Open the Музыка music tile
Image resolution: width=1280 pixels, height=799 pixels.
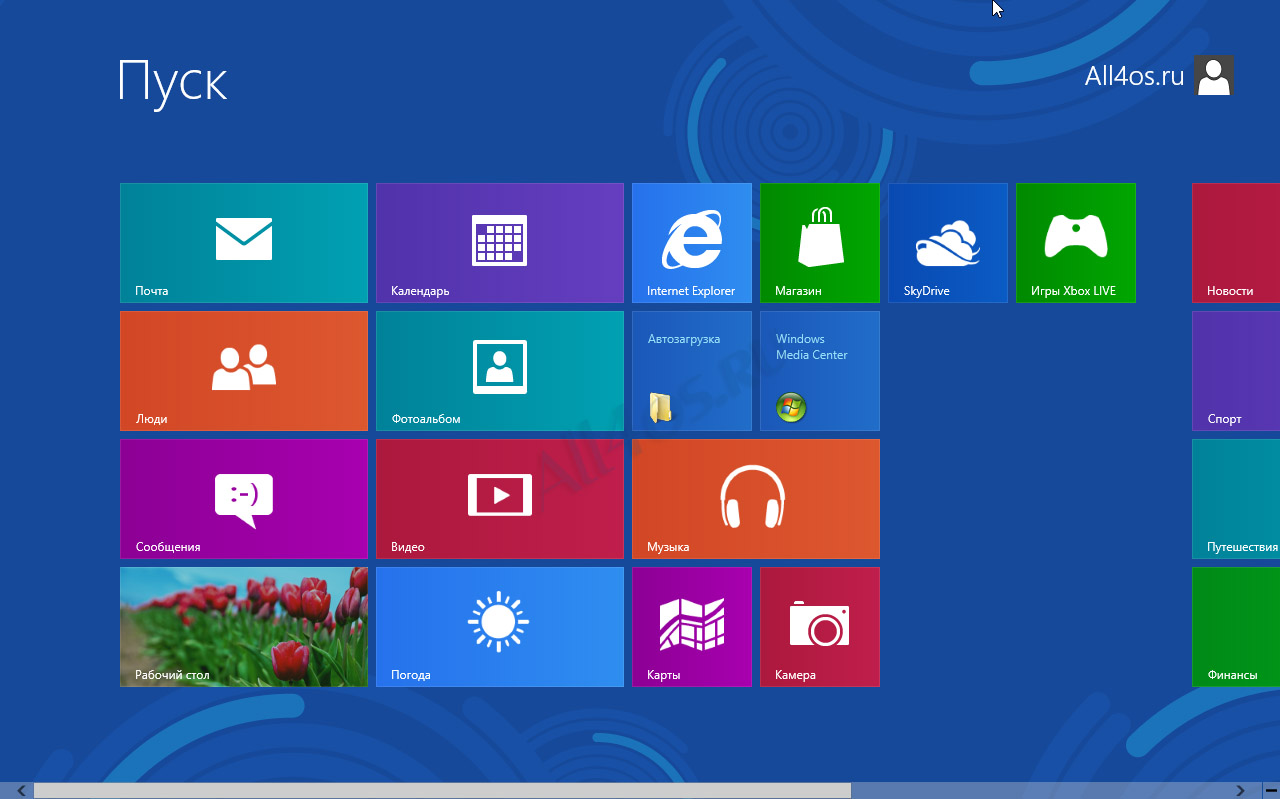pyautogui.click(x=756, y=499)
